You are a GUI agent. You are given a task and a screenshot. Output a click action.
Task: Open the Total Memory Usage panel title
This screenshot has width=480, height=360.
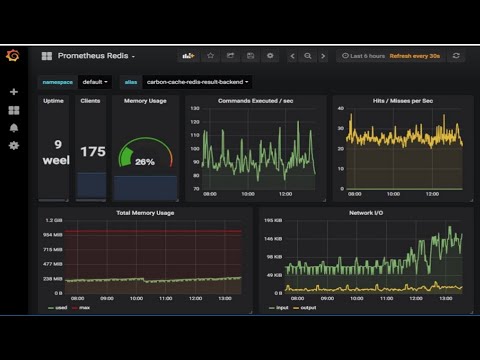point(145,213)
